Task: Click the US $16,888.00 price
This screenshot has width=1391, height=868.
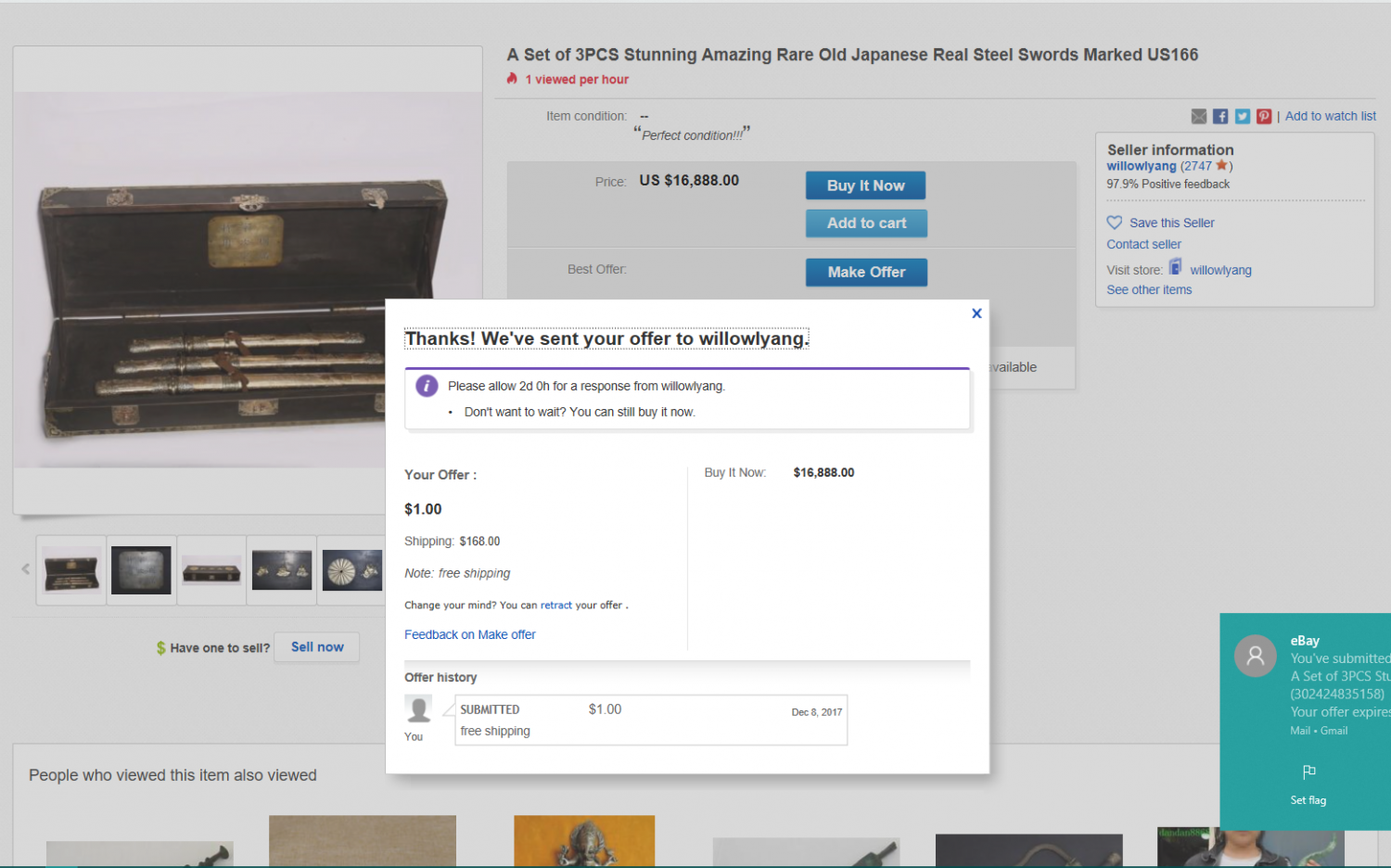Action: click(689, 180)
